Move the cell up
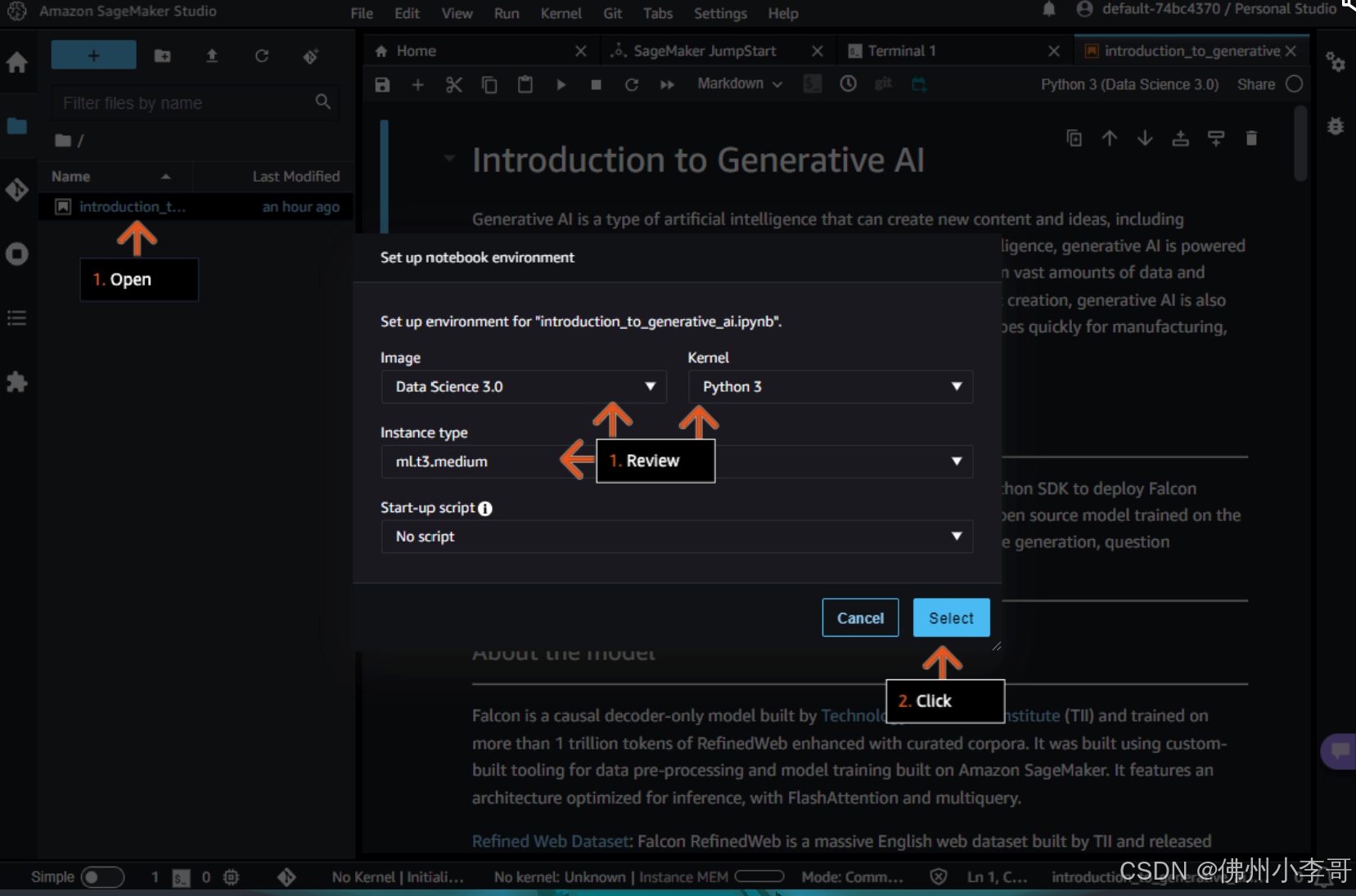The image size is (1356, 896). (x=1109, y=138)
